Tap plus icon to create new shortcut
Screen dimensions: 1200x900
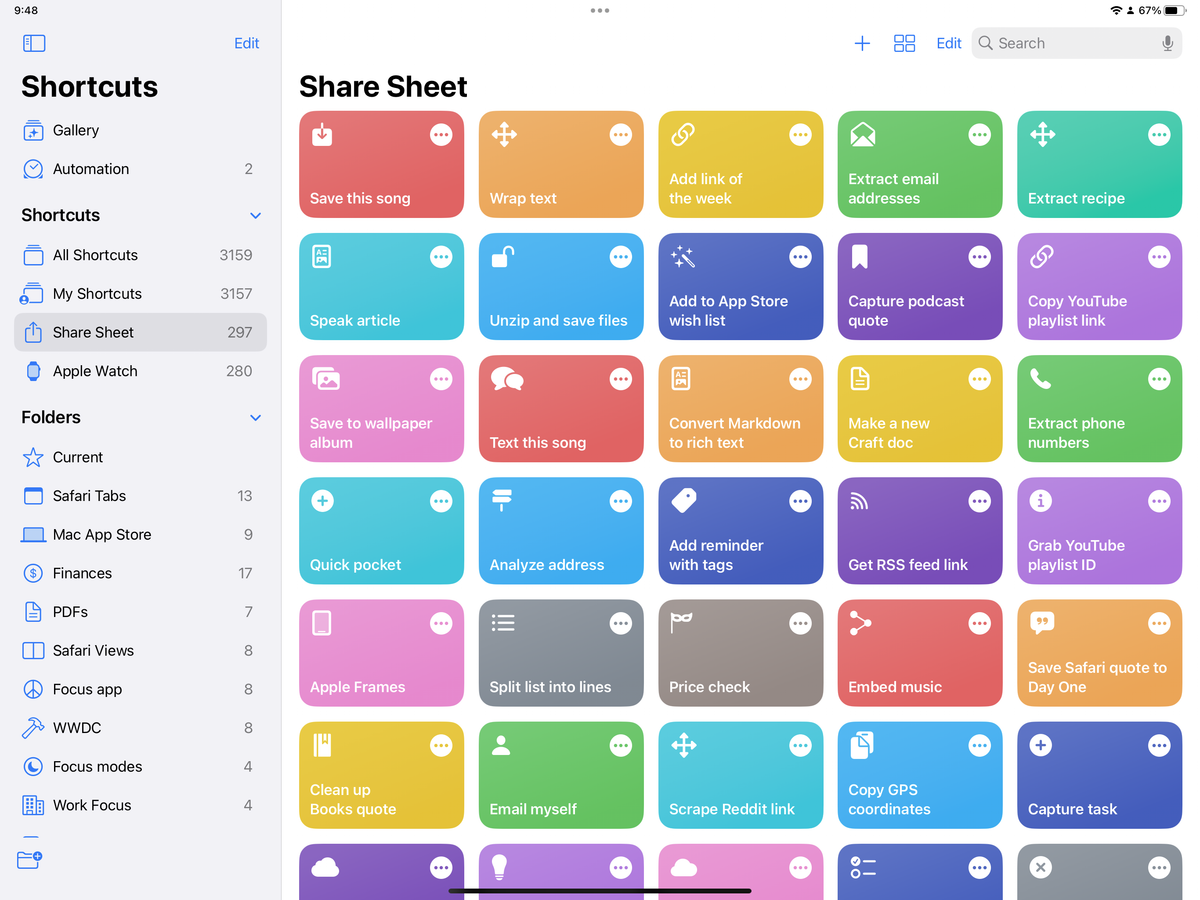click(862, 43)
